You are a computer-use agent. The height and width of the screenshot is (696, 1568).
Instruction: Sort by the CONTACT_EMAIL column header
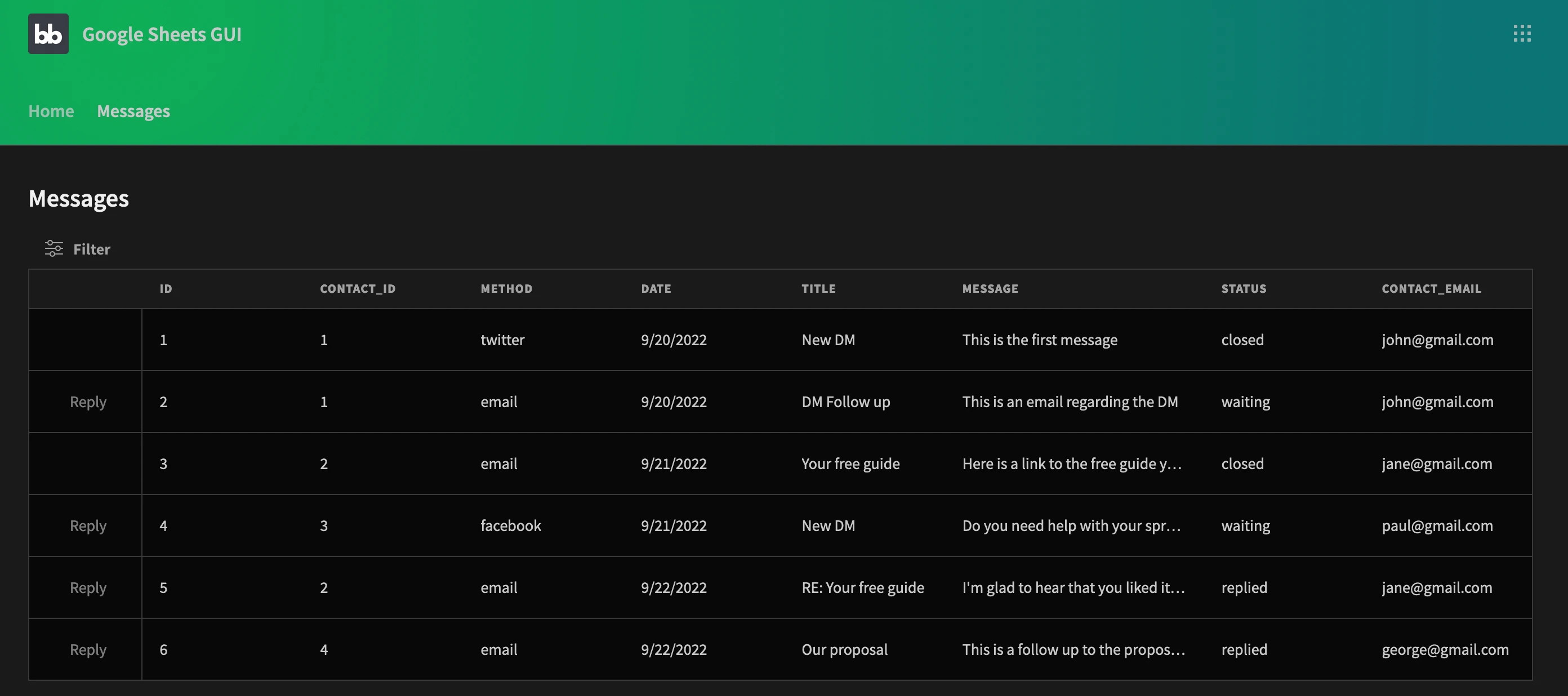(x=1431, y=288)
